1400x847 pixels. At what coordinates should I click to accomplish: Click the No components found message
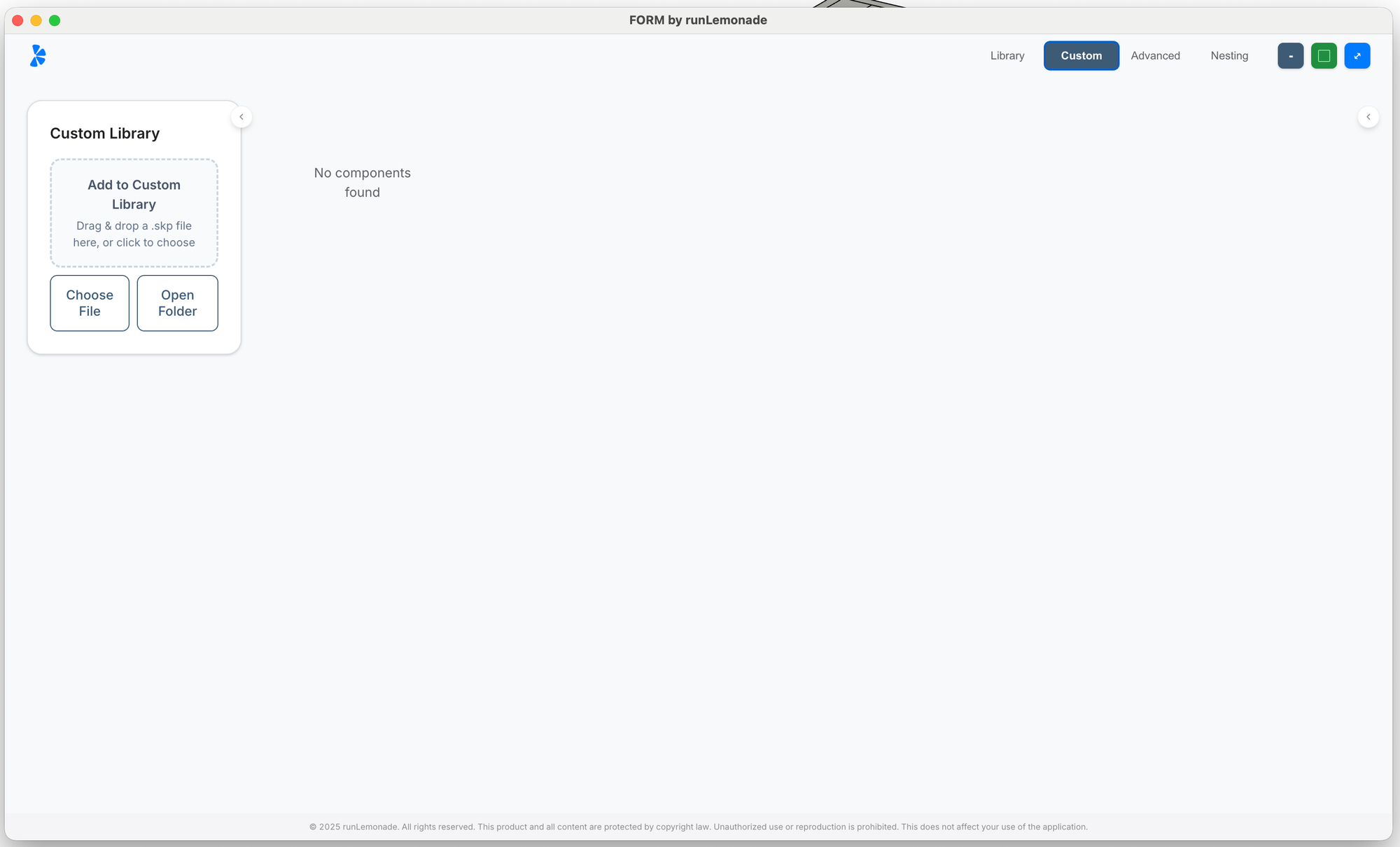tap(362, 182)
